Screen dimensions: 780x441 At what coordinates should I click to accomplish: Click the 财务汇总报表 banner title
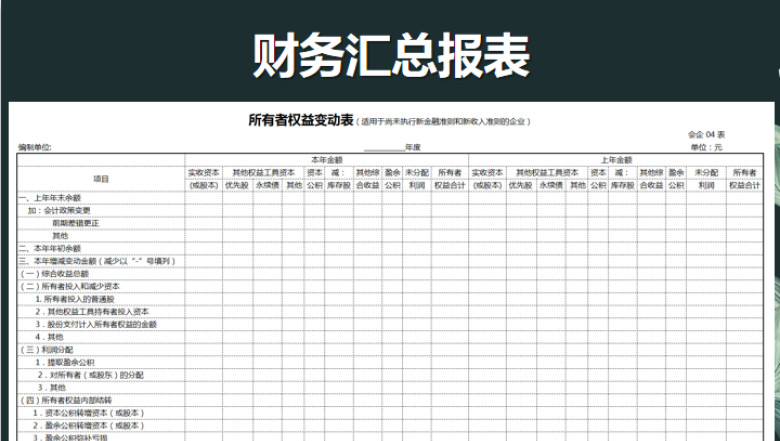click(x=391, y=55)
